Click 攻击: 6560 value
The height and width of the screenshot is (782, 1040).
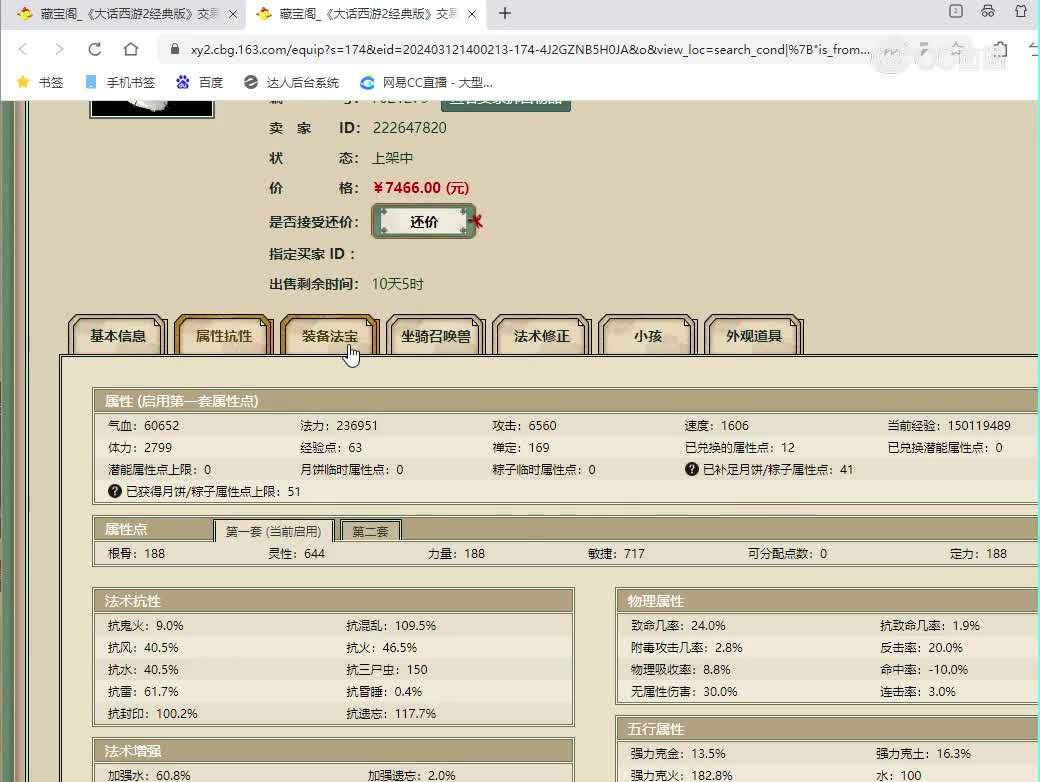click(x=524, y=426)
